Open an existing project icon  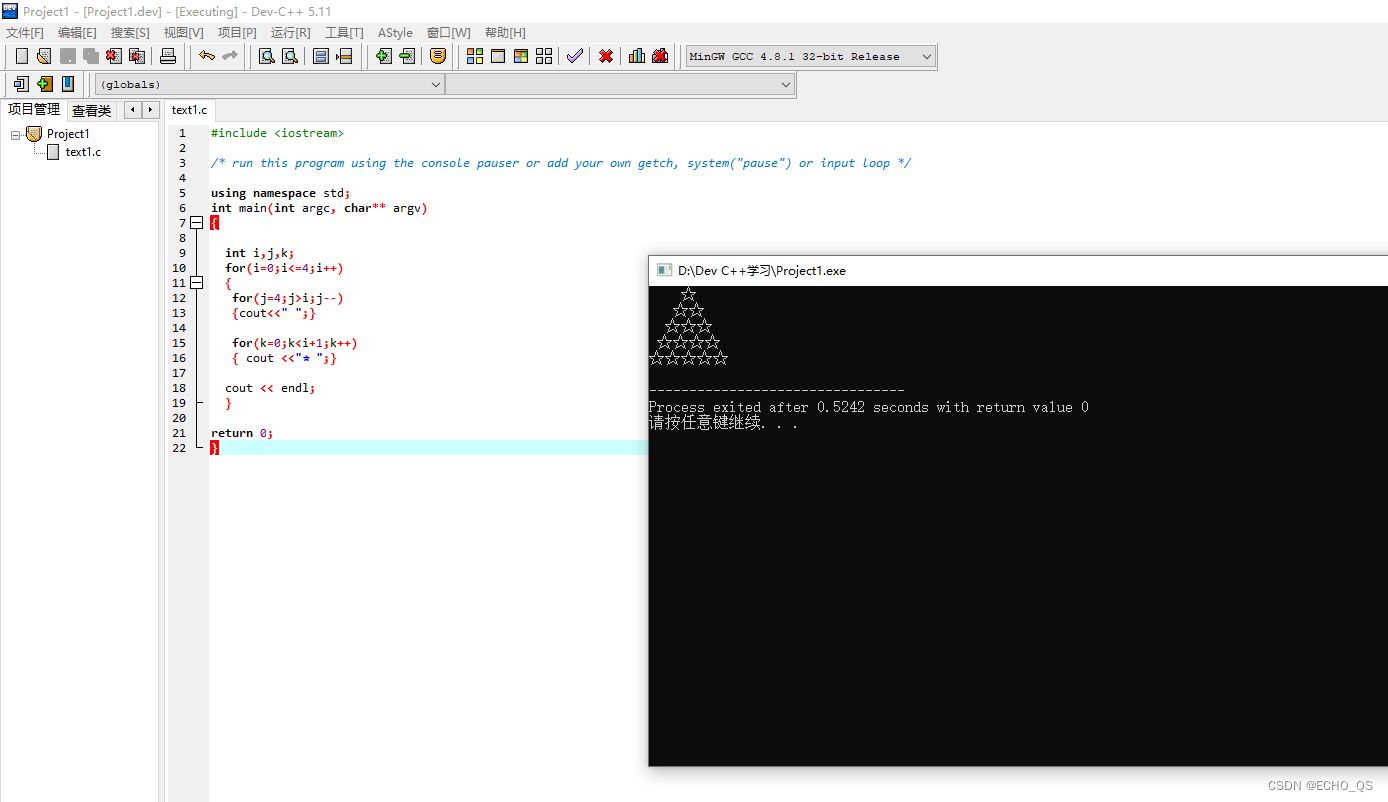(x=43, y=56)
